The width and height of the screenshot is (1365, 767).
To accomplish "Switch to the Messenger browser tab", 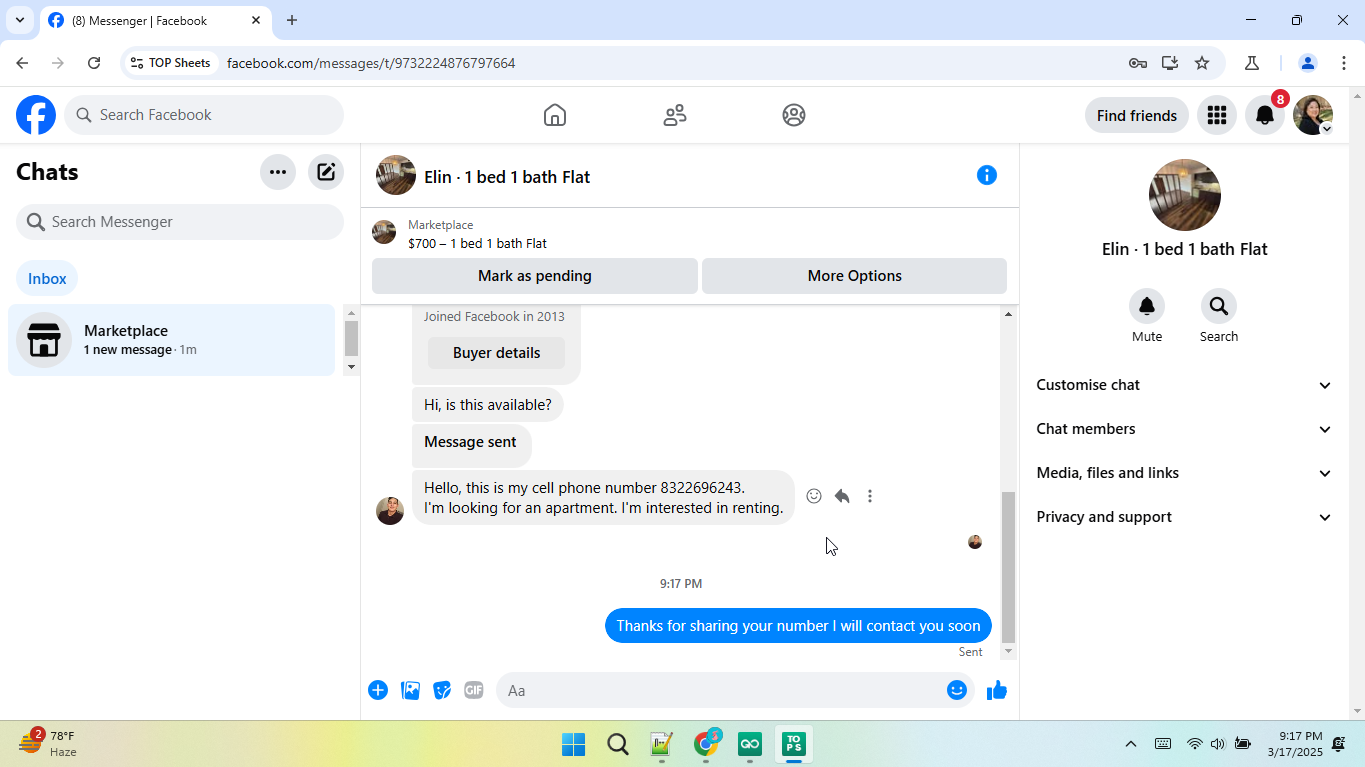I will [x=156, y=20].
